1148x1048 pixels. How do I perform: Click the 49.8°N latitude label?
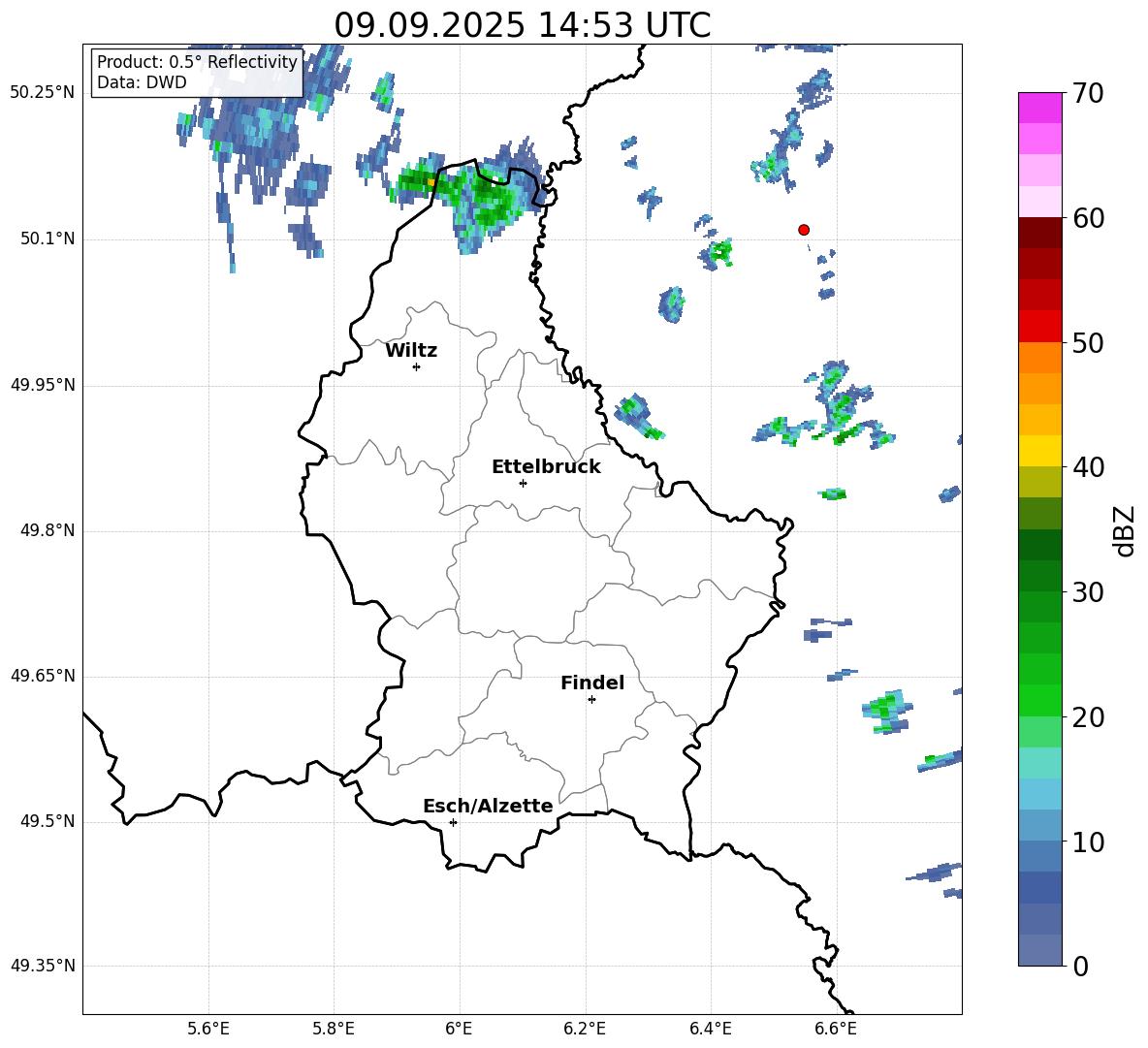48,530
